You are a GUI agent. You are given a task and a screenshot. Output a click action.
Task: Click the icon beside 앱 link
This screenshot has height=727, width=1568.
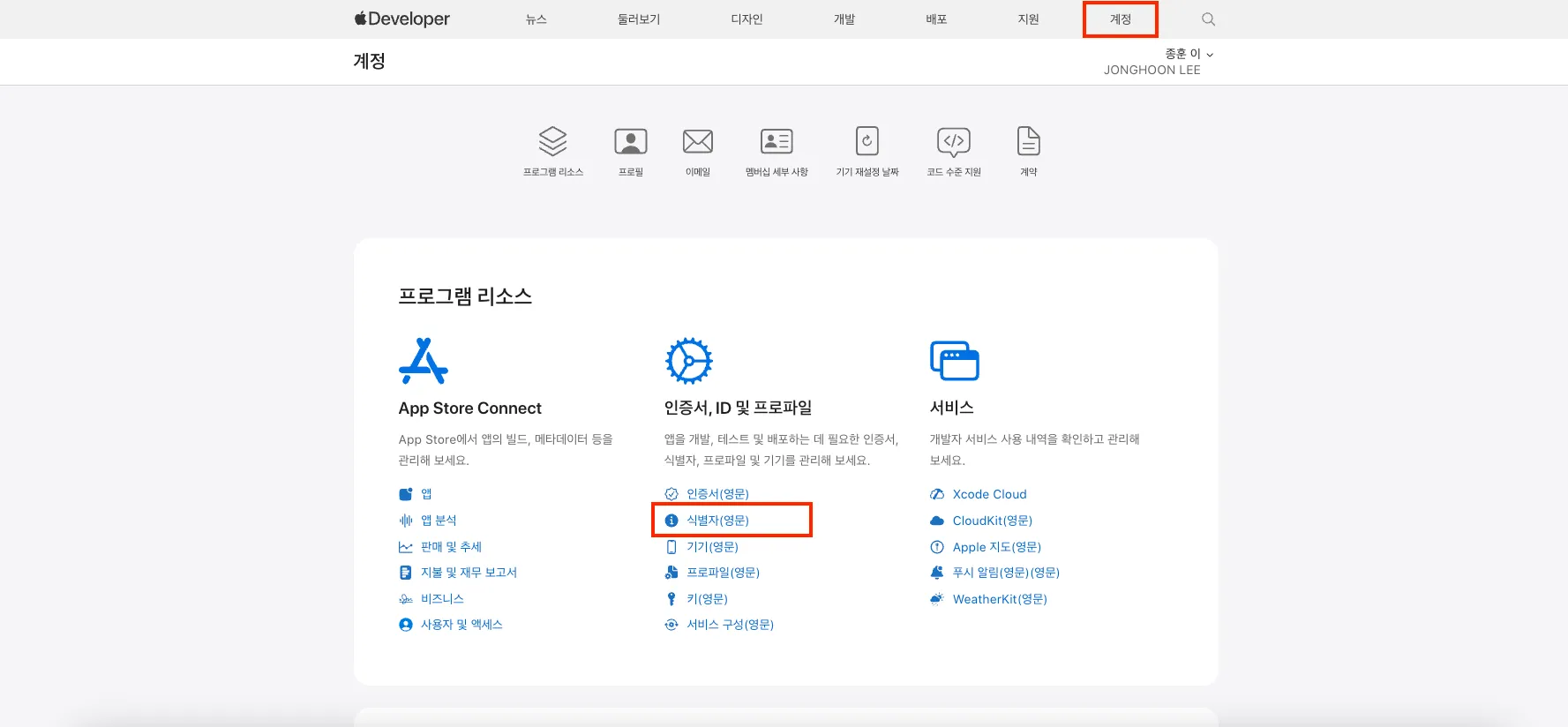(x=406, y=494)
